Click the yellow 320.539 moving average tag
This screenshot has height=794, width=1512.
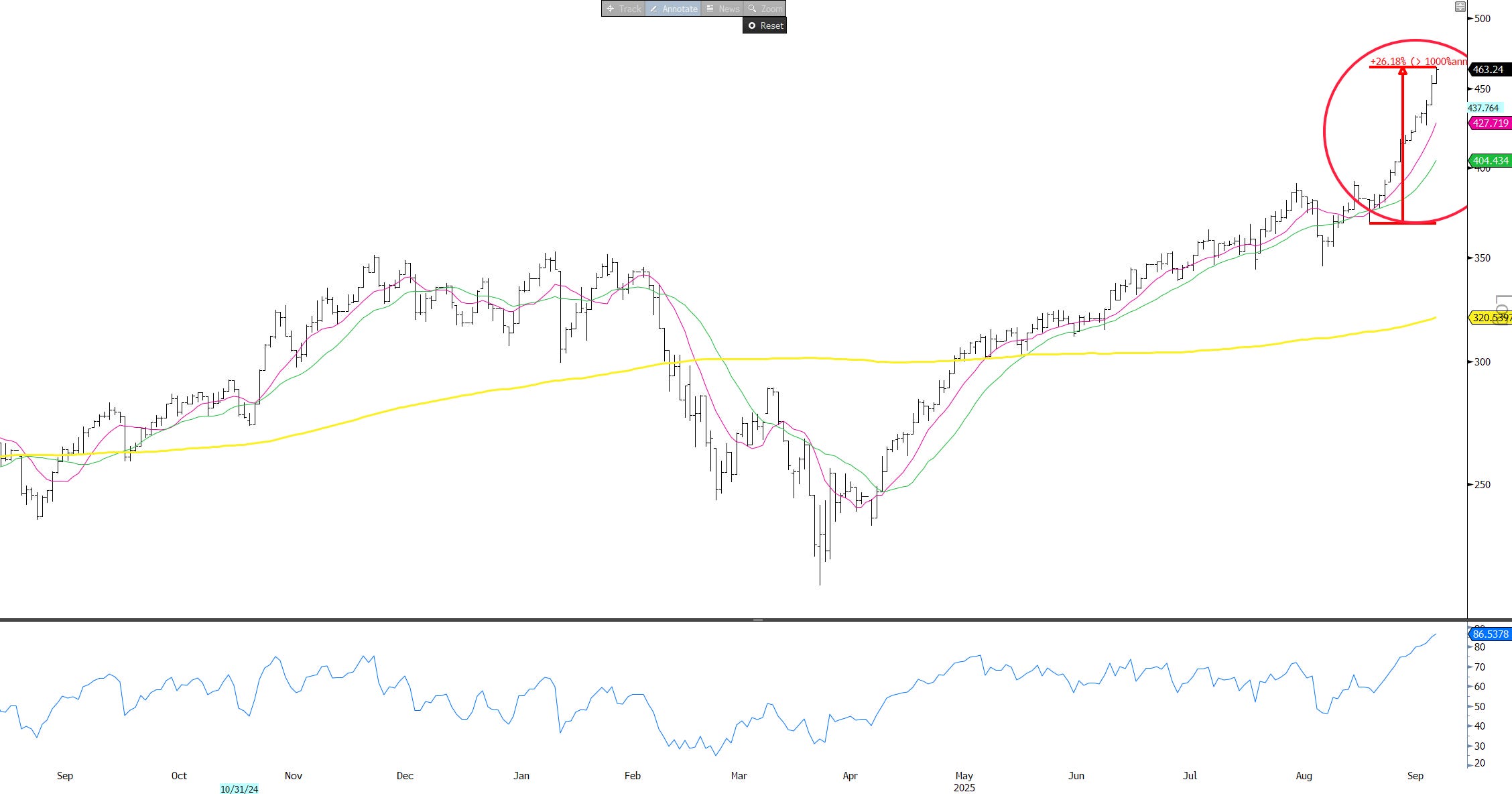pos(1490,318)
